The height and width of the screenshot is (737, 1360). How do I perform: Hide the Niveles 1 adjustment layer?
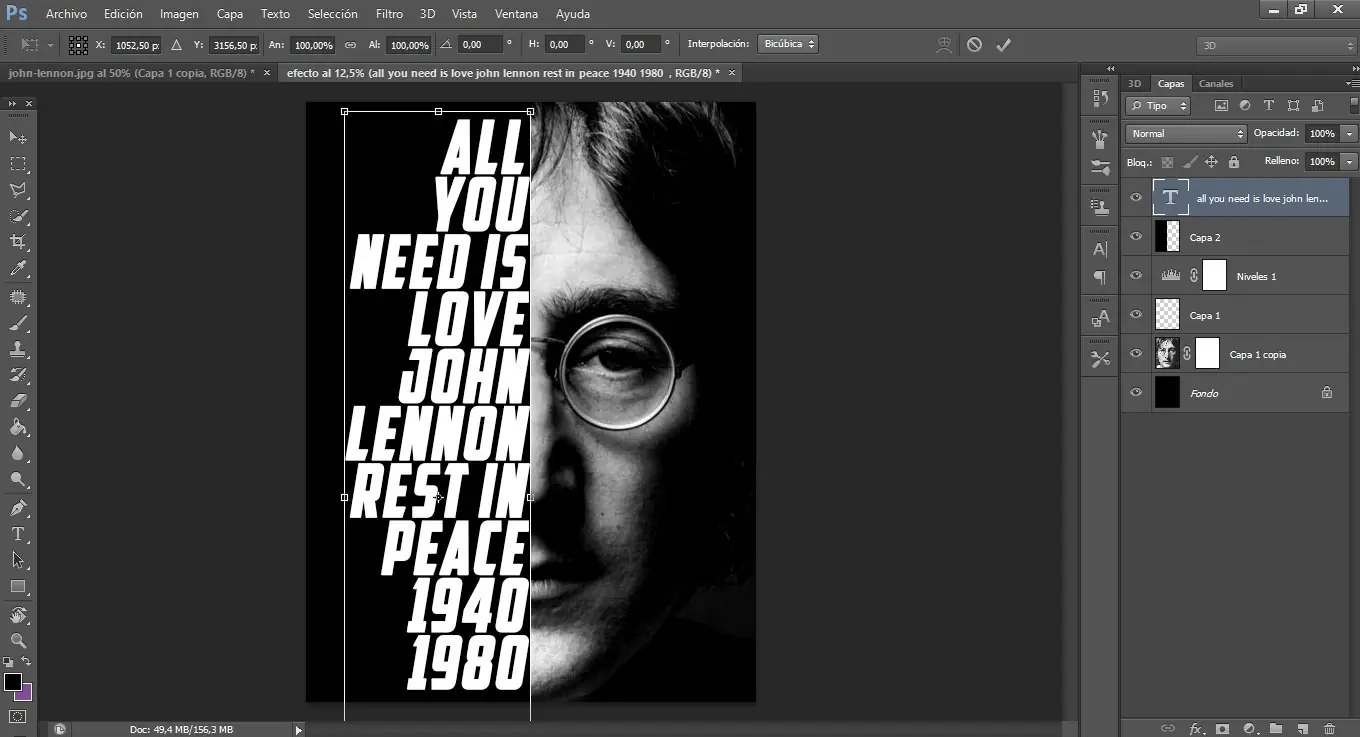(1135, 276)
